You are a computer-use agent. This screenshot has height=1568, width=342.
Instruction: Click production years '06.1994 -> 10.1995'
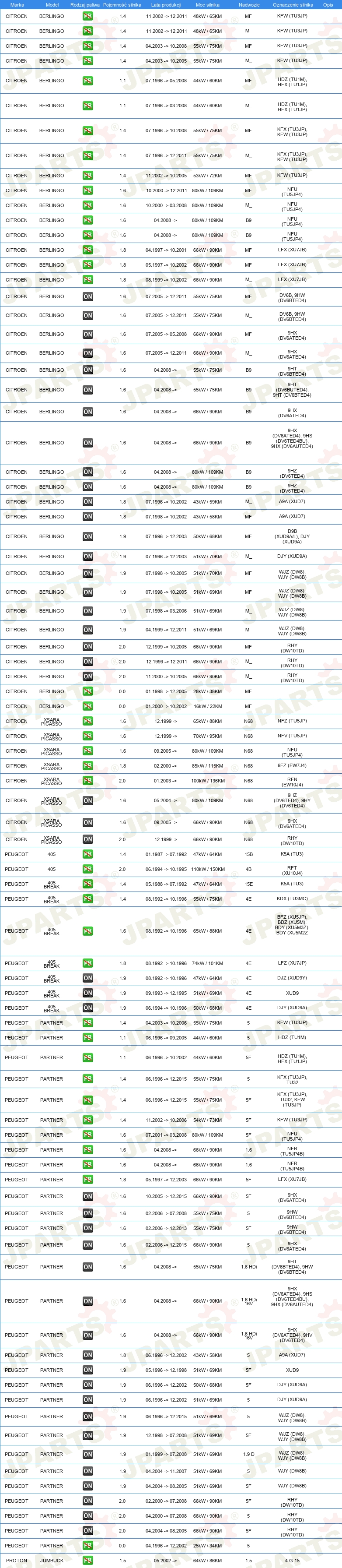tap(166, 869)
